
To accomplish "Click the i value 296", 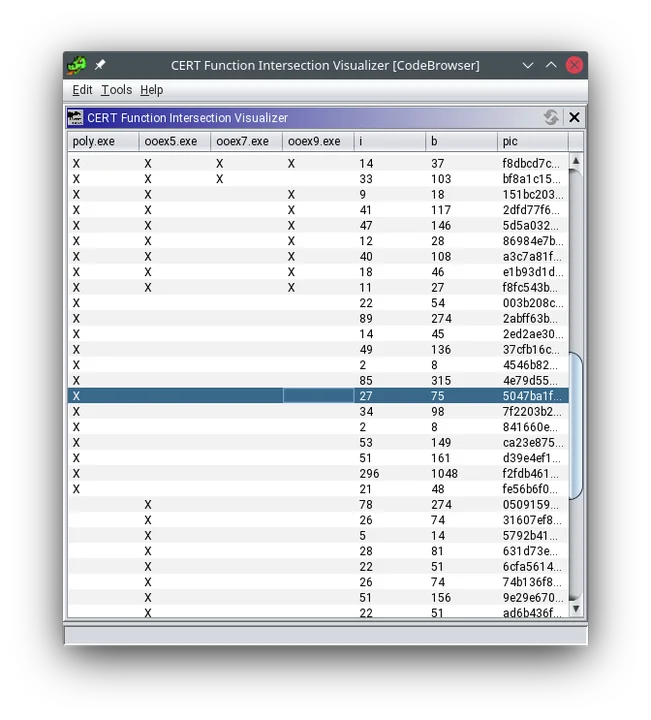I will point(369,474).
